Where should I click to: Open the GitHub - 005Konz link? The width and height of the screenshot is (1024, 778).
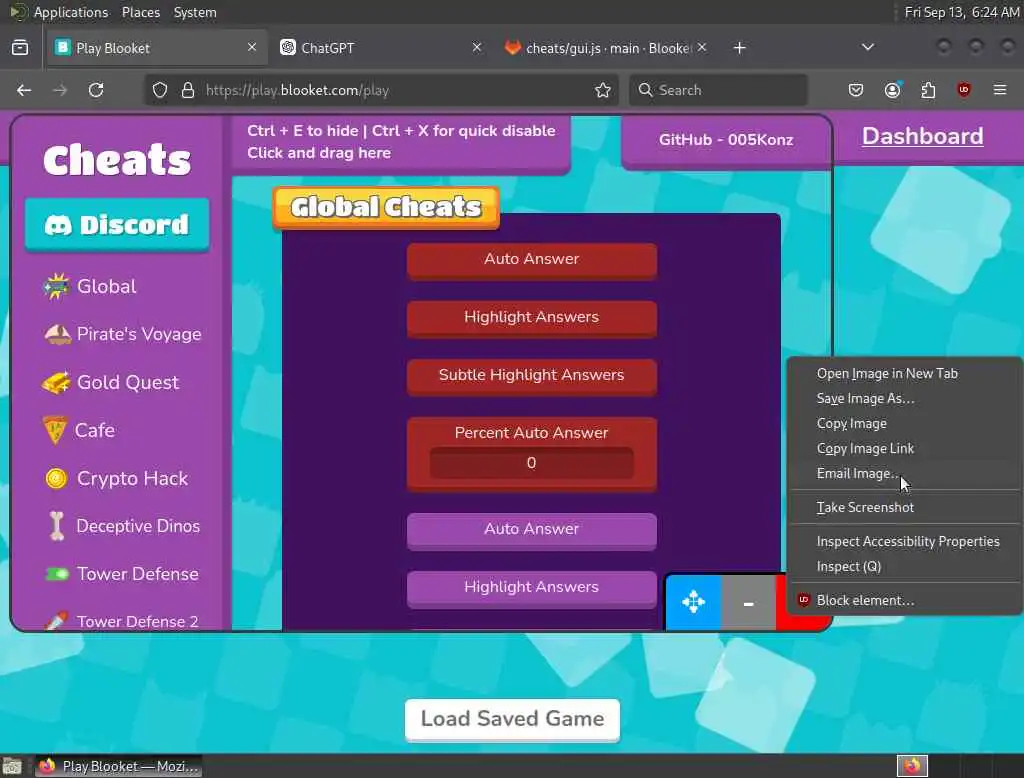tap(726, 140)
